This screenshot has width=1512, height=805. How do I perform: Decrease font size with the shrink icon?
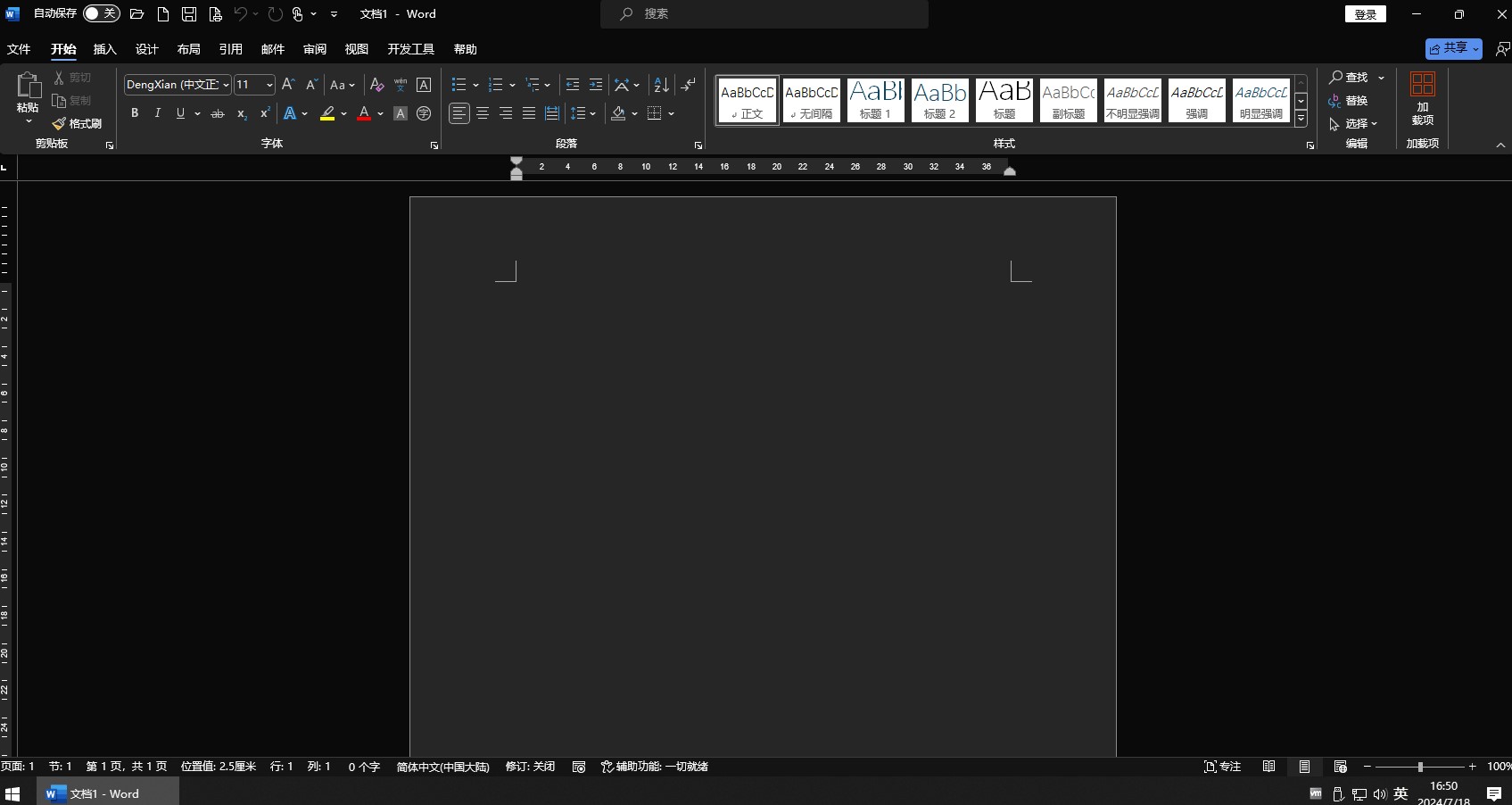click(311, 85)
